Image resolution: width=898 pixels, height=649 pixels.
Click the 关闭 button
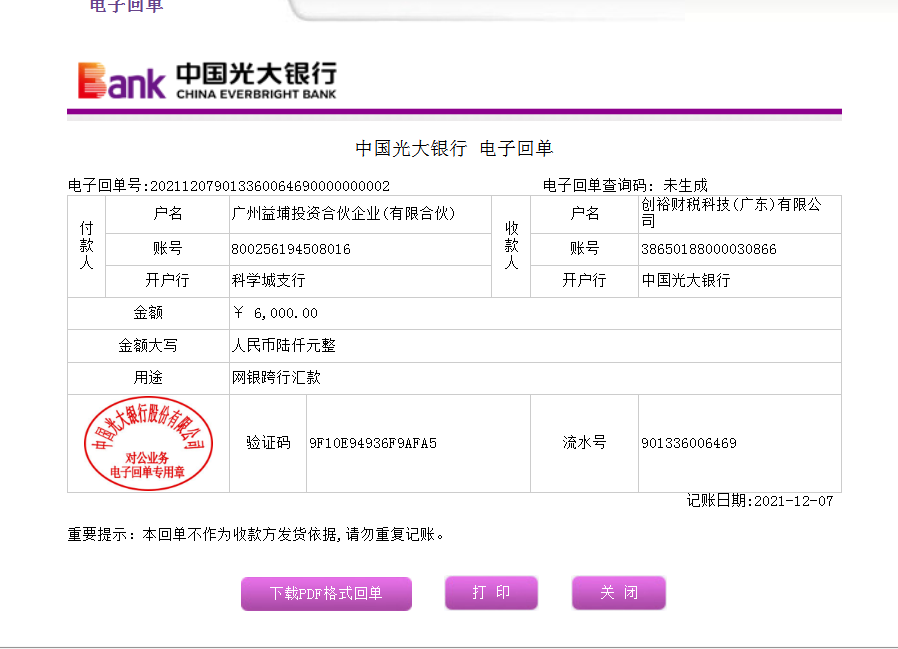coord(619,593)
